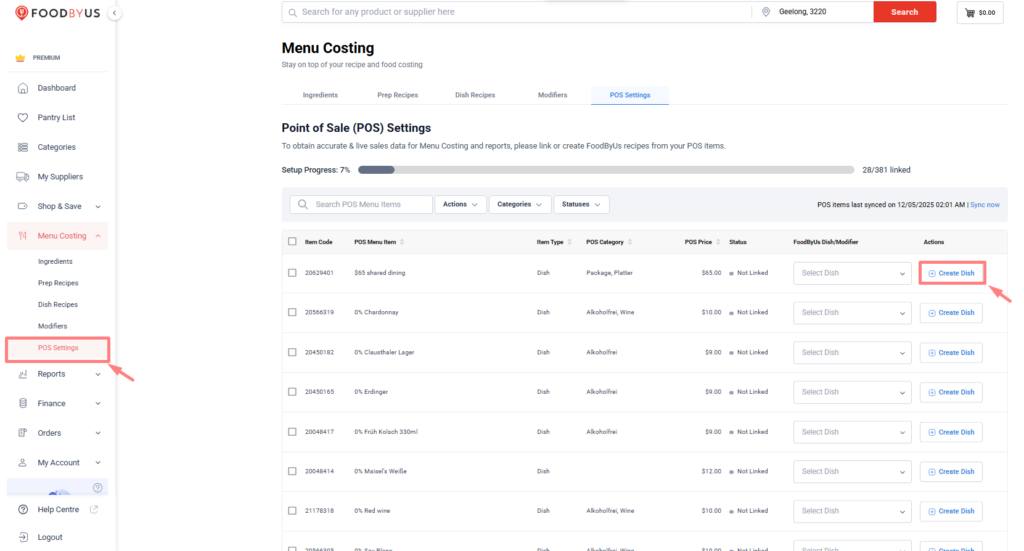Open the Statuses filter dropdown

pyautogui.click(x=581, y=204)
